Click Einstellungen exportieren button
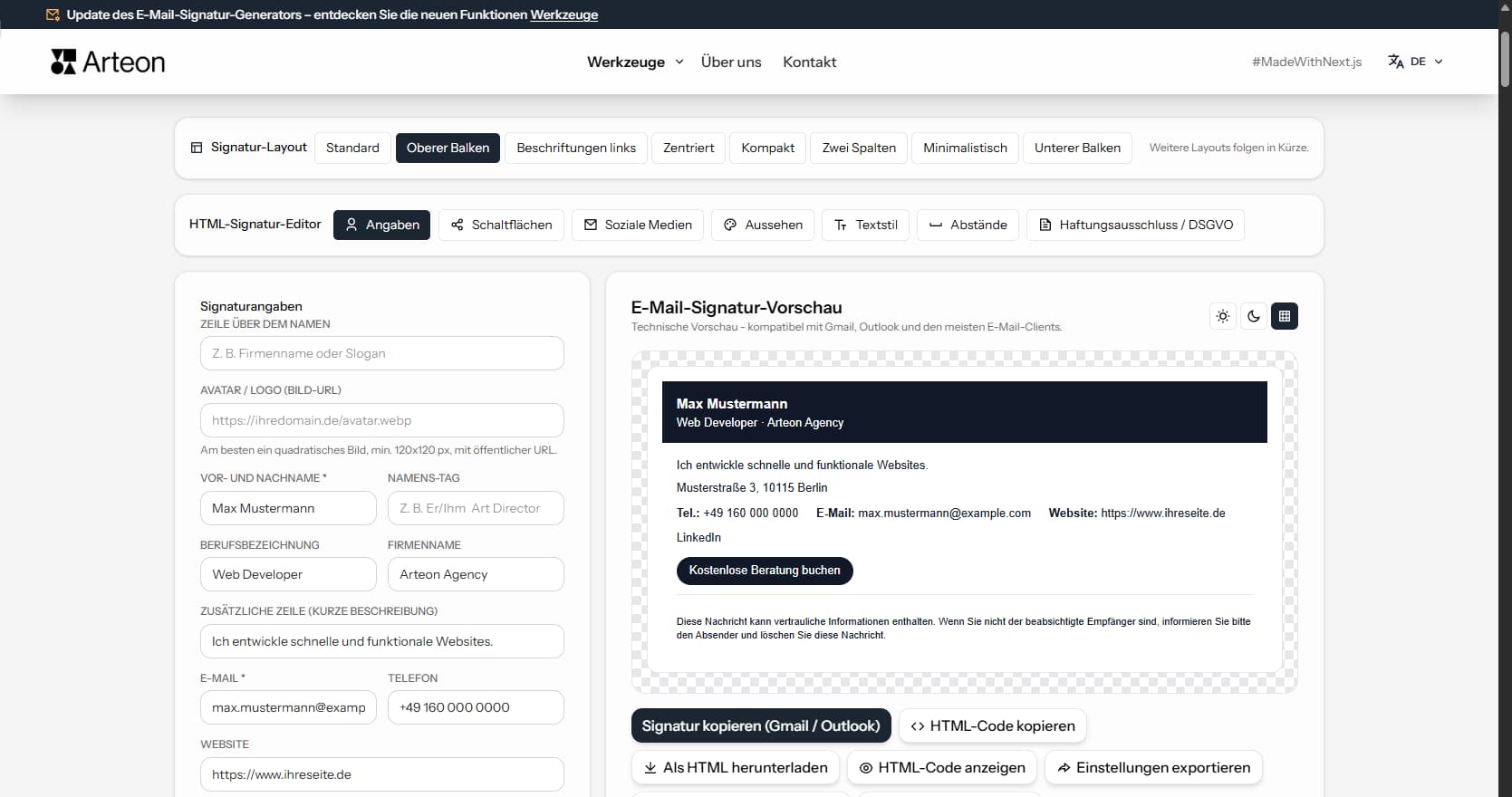Image resolution: width=1512 pixels, height=797 pixels. point(1153,767)
